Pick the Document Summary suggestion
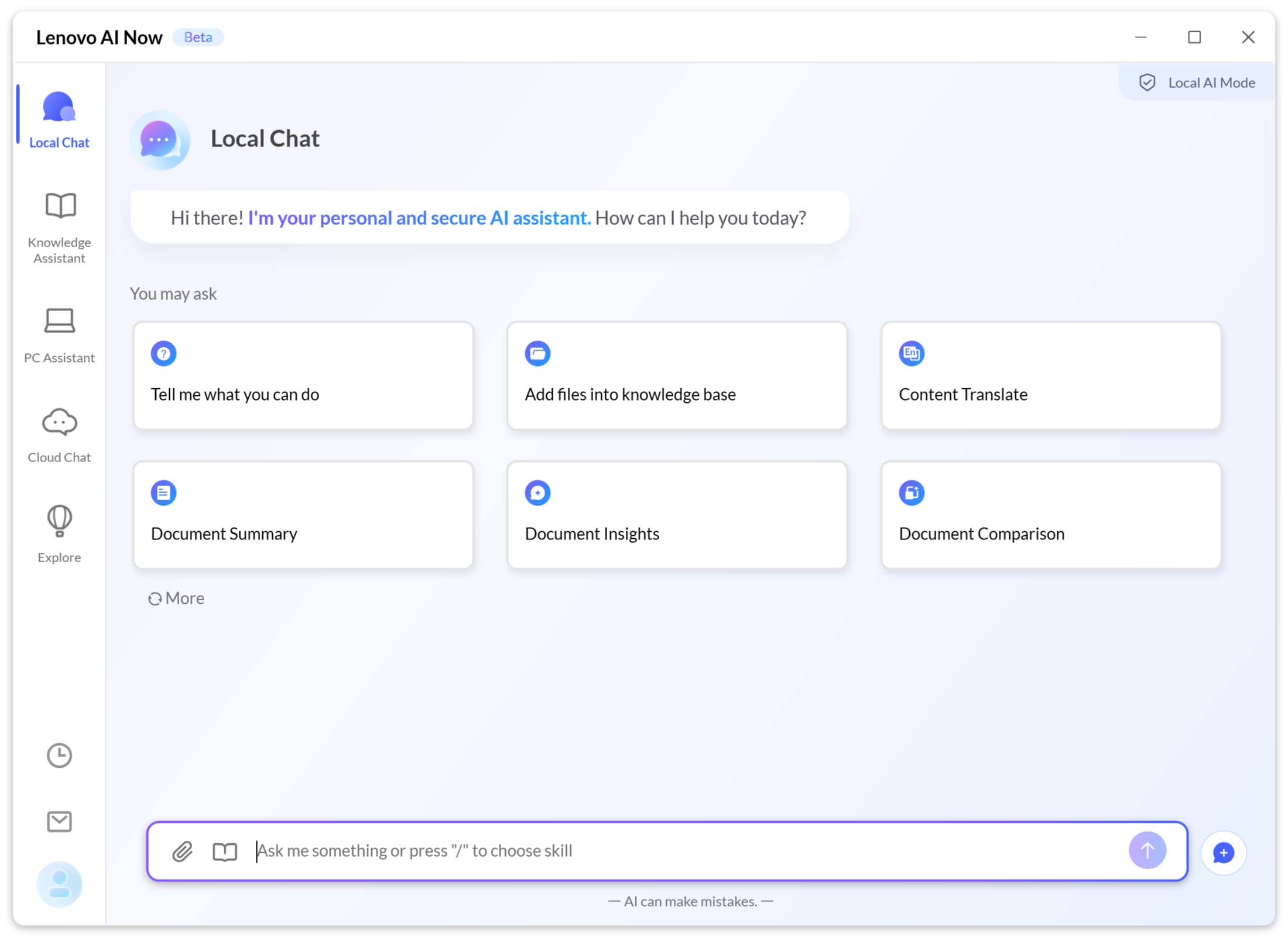This screenshot has height=937, width=1288. click(303, 515)
